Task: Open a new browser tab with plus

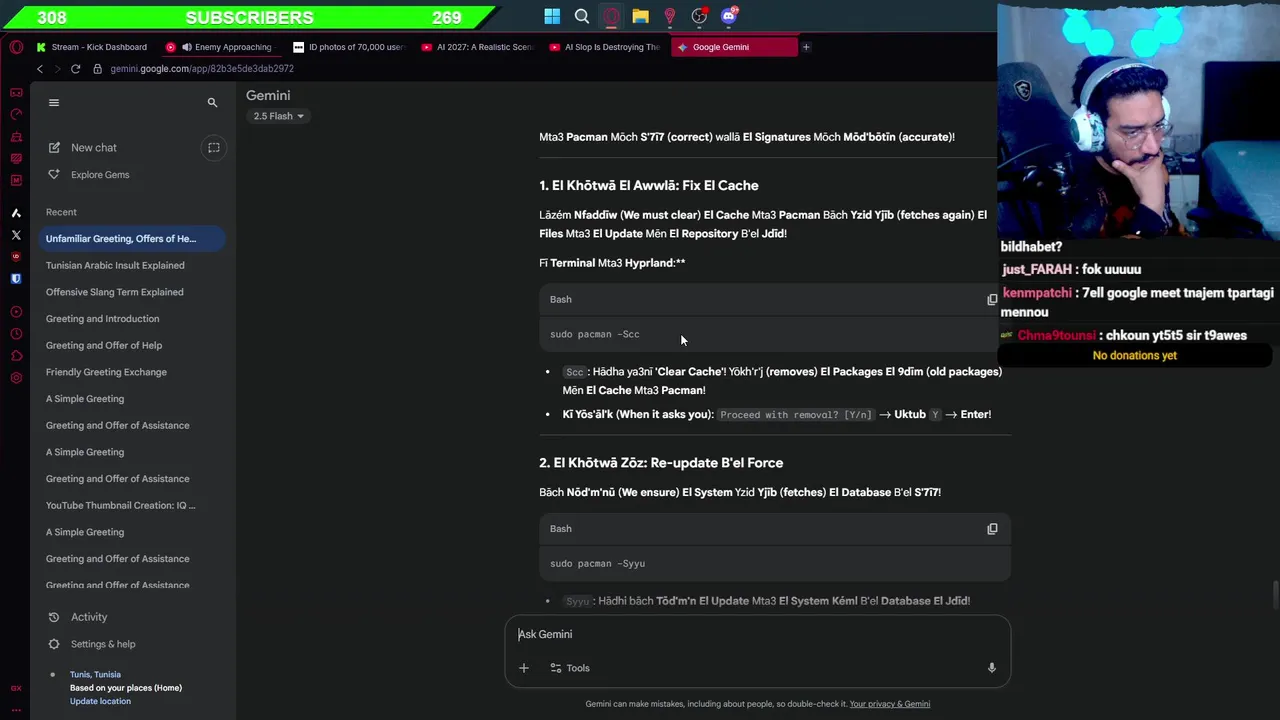Action: [806, 47]
